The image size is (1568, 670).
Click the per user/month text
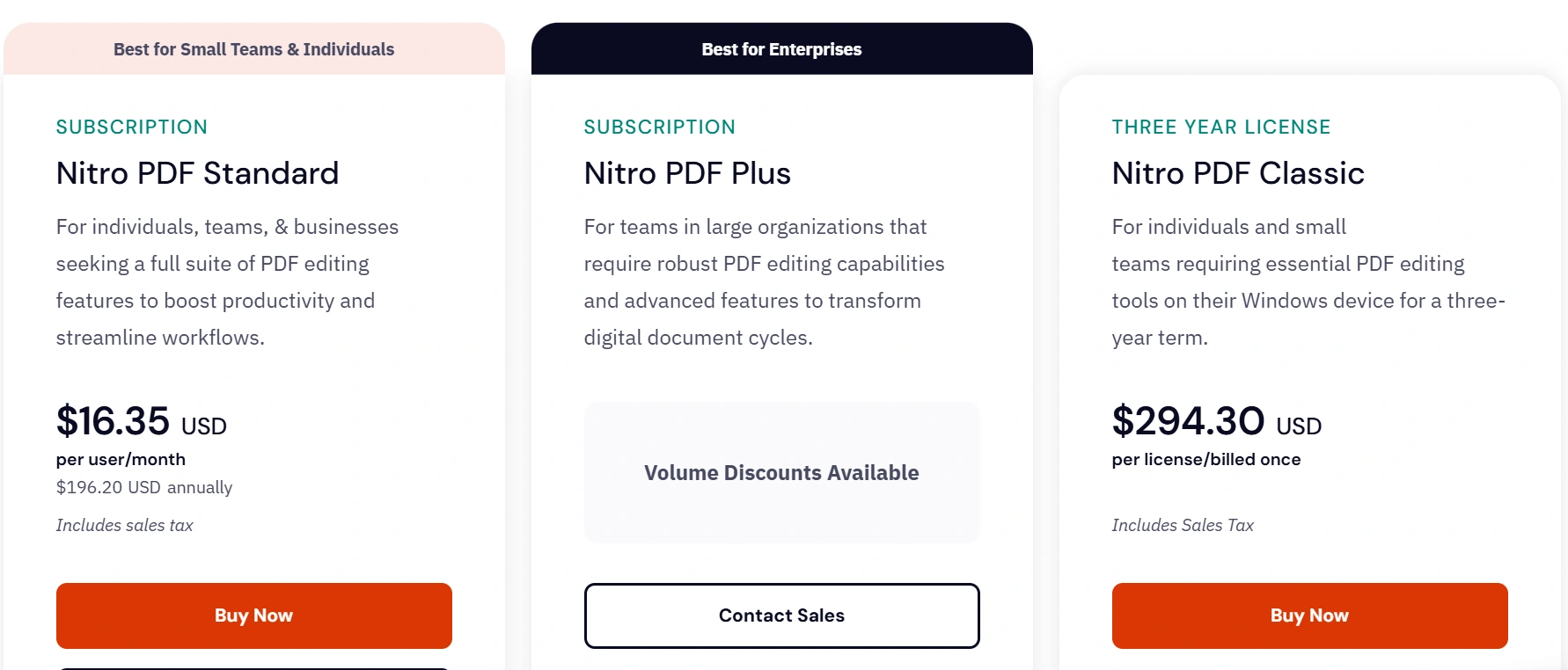tap(121, 459)
